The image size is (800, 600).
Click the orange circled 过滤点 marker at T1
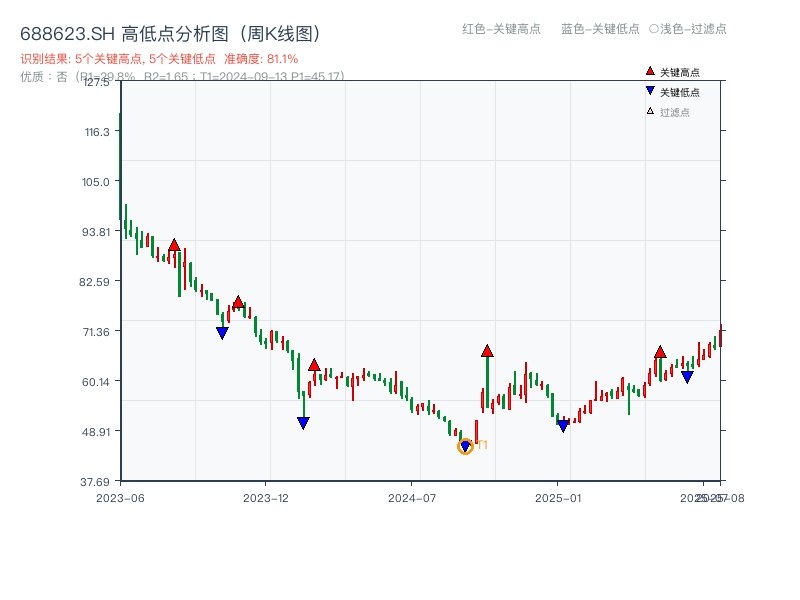pyautogui.click(x=464, y=447)
